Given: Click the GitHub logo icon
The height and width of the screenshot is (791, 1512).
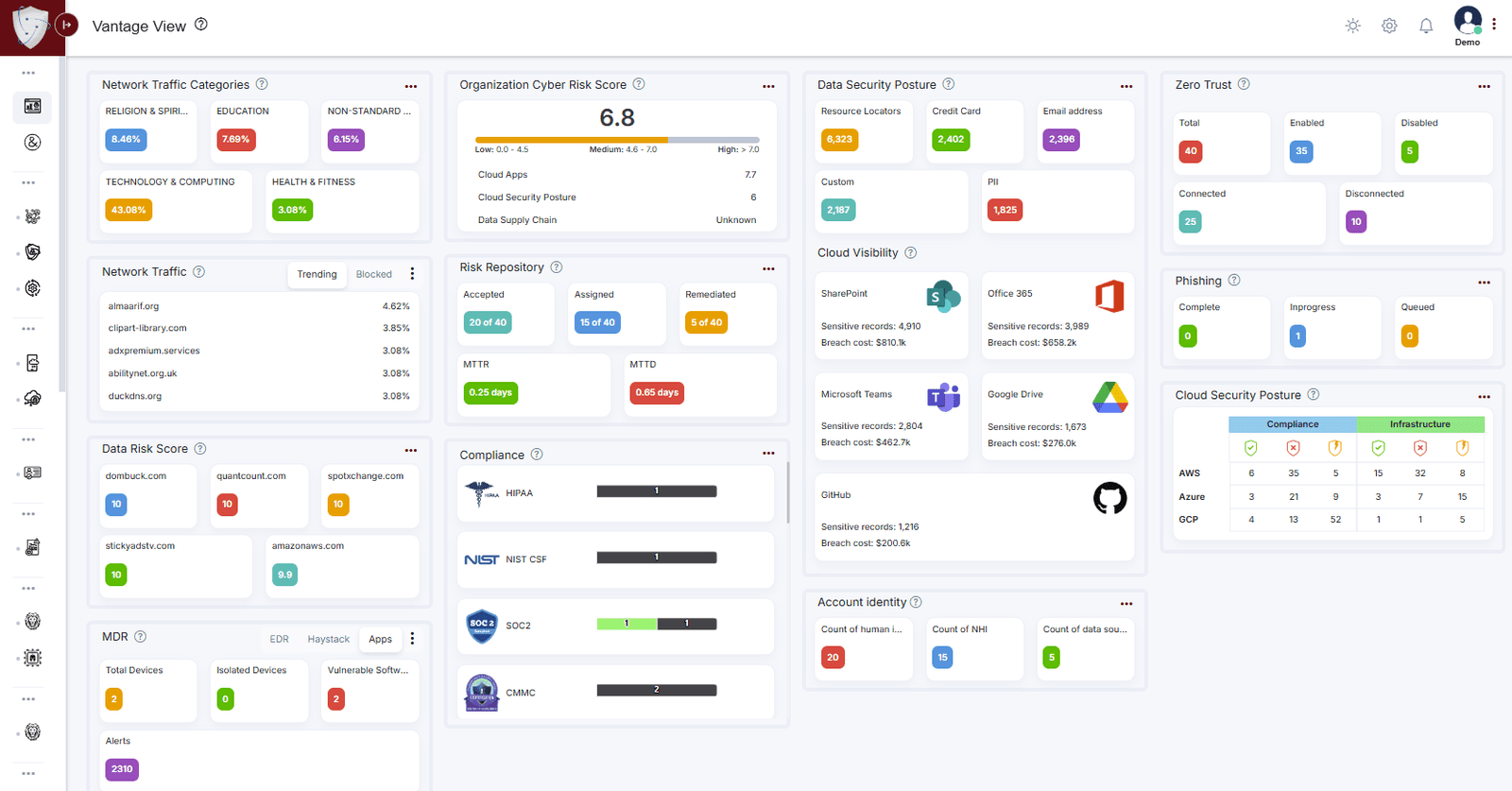Looking at the screenshot, I should [1109, 498].
